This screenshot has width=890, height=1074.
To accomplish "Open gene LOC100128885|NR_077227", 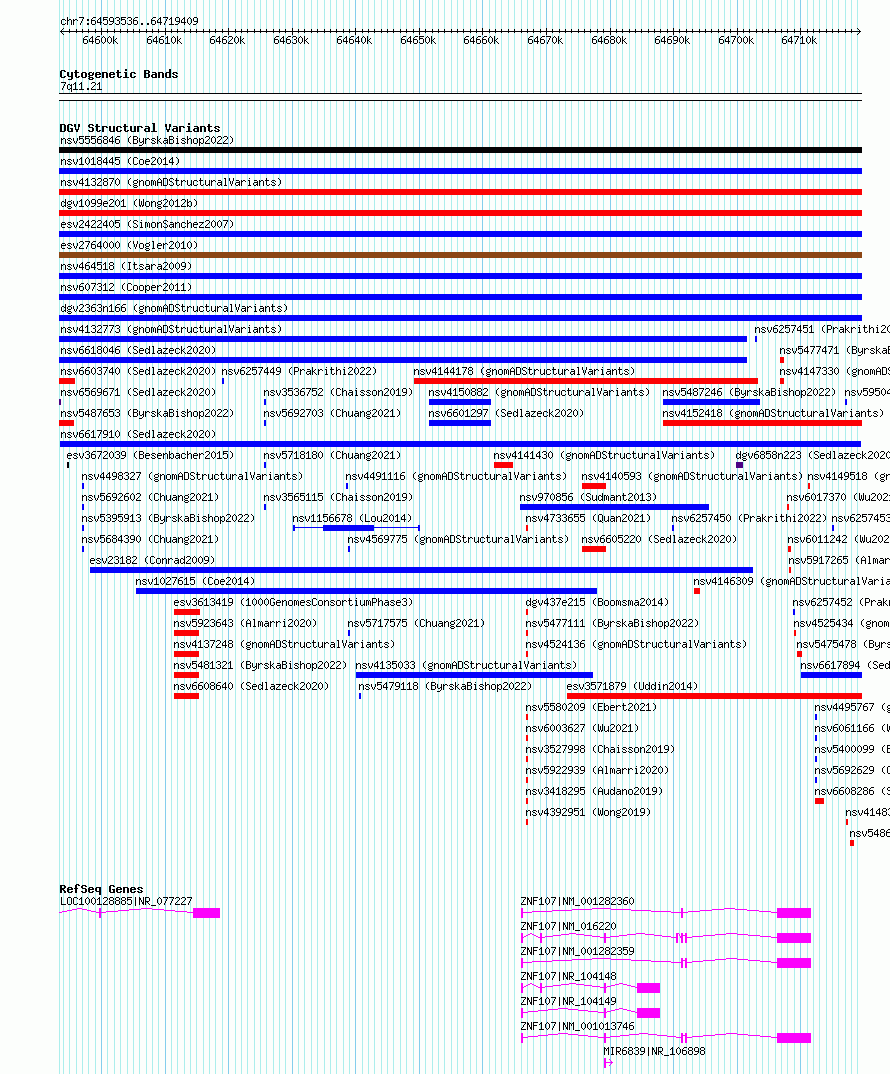I will click(x=126, y=901).
